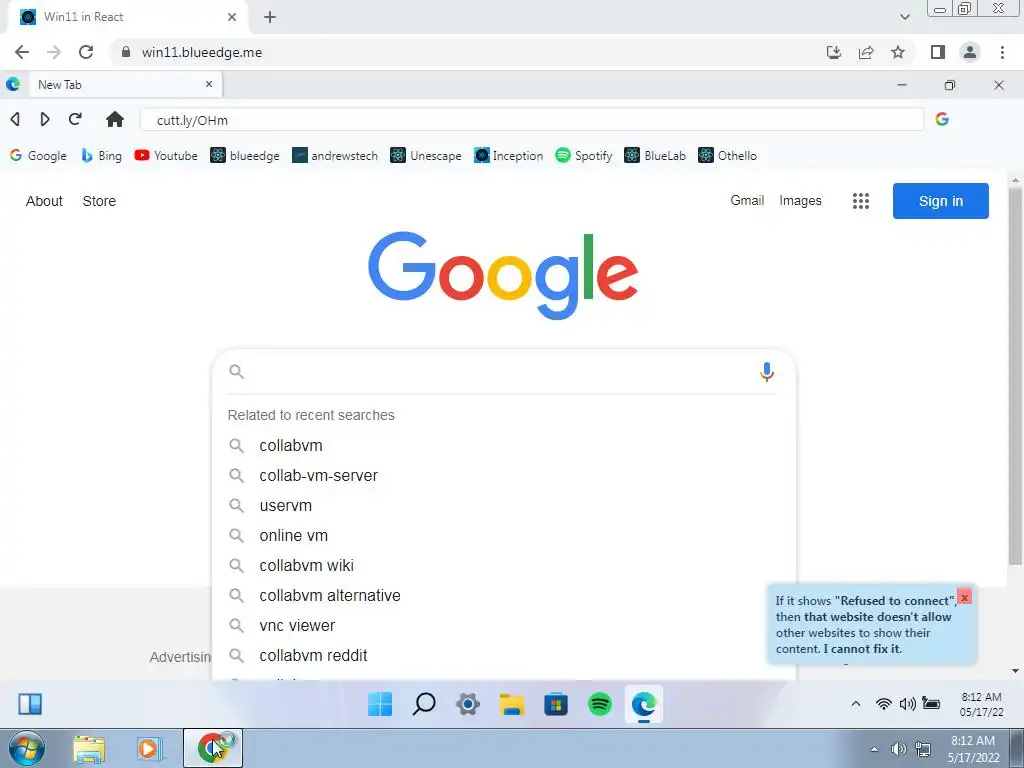The width and height of the screenshot is (1024, 768).
Task: Expand Chrome tab search chevron
Action: [904, 17]
